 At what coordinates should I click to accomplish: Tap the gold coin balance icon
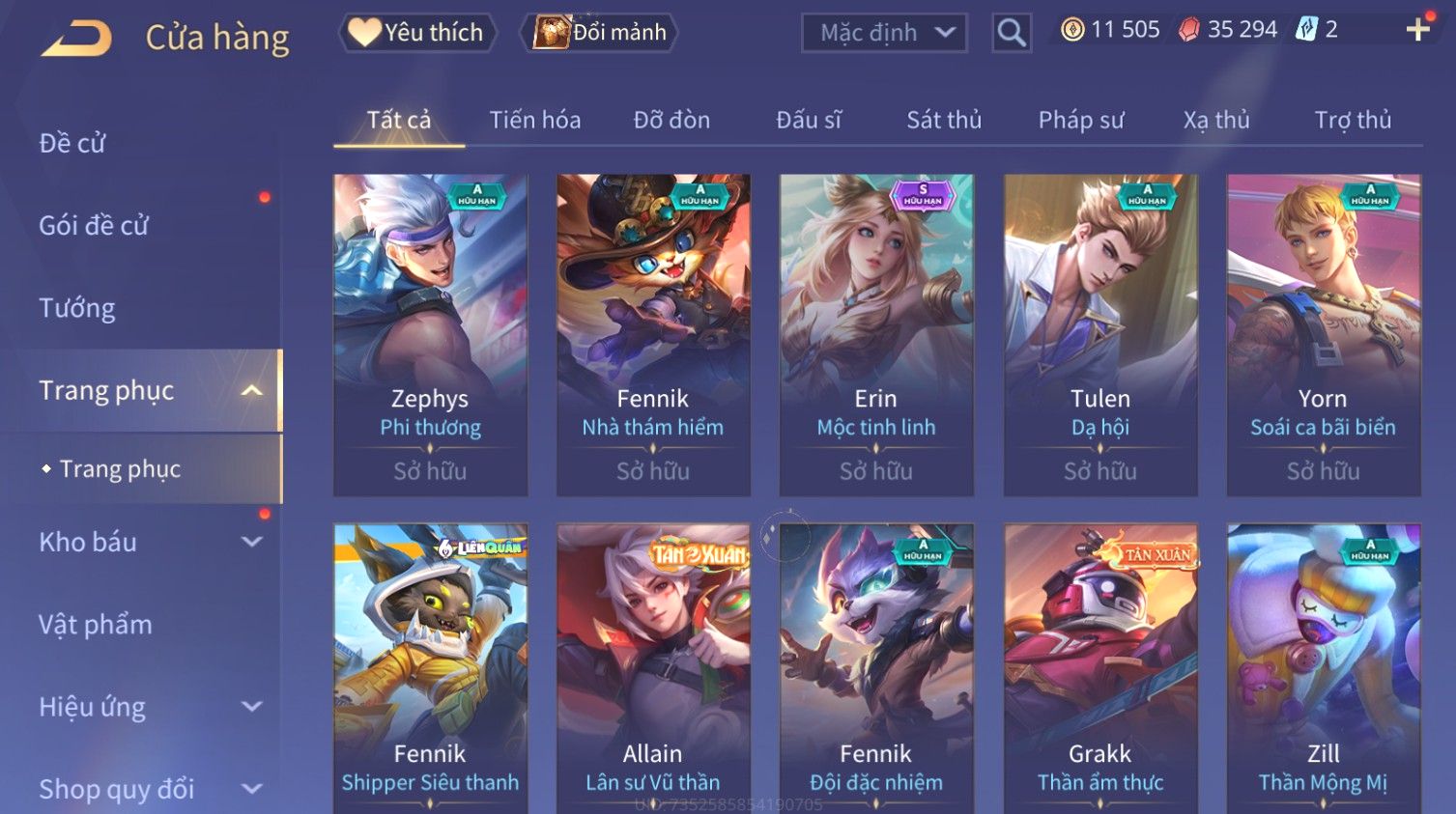coord(1072,30)
